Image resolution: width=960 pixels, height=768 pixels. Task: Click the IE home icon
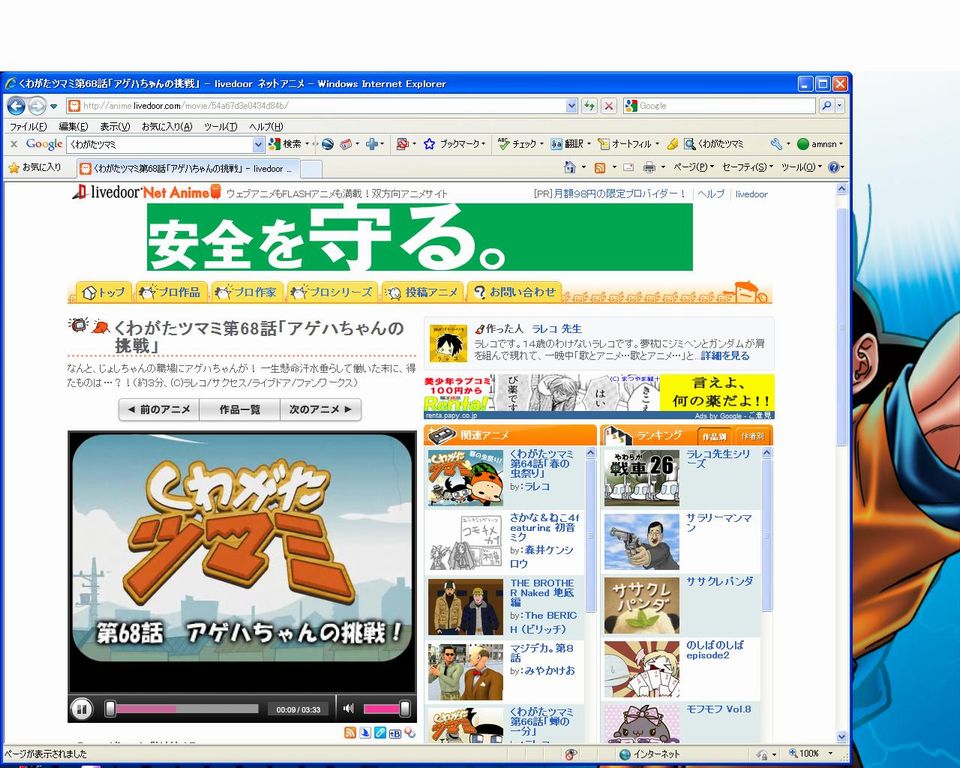(569, 167)
